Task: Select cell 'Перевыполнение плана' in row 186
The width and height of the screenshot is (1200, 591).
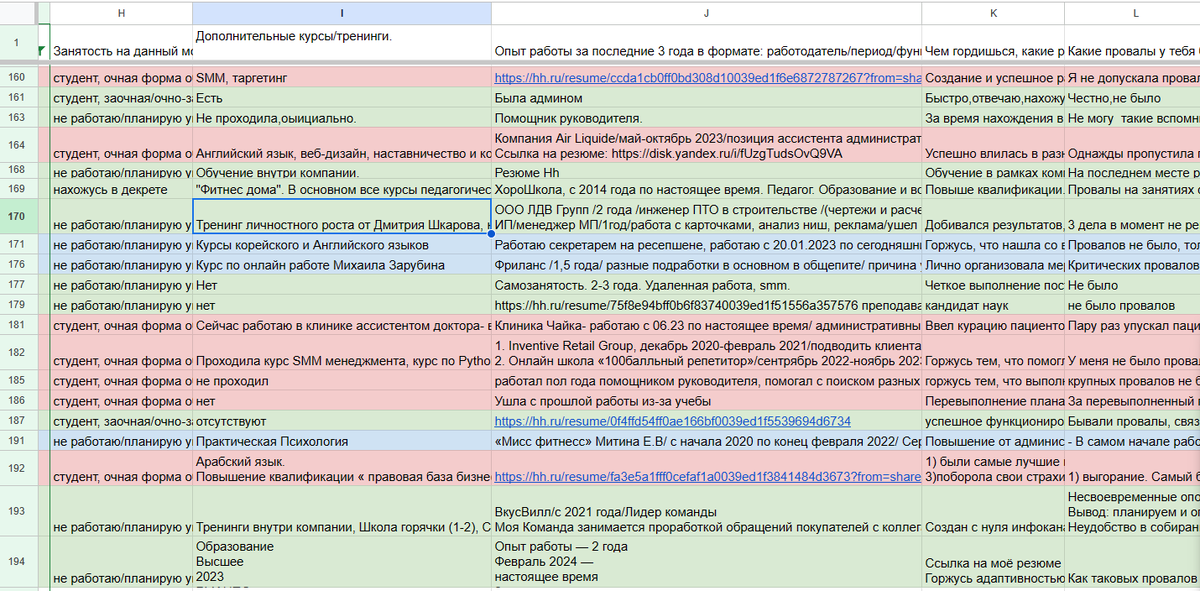Action: 993,401
